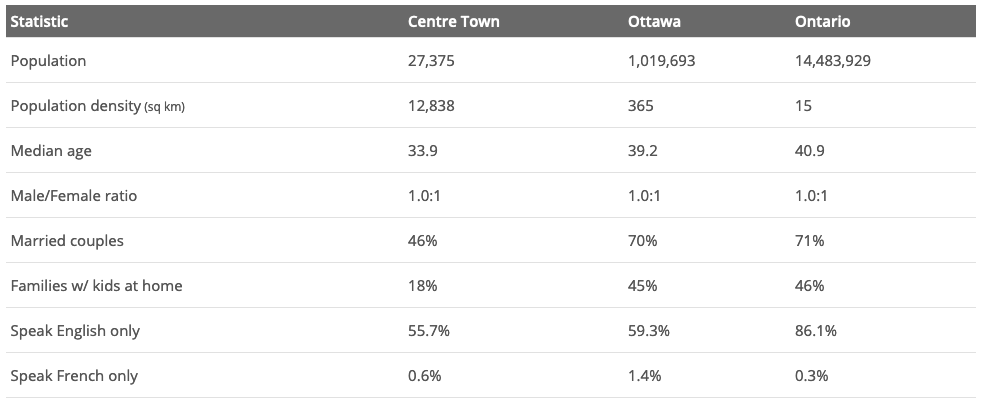Select the Speak English only label

tap(75, 331)
